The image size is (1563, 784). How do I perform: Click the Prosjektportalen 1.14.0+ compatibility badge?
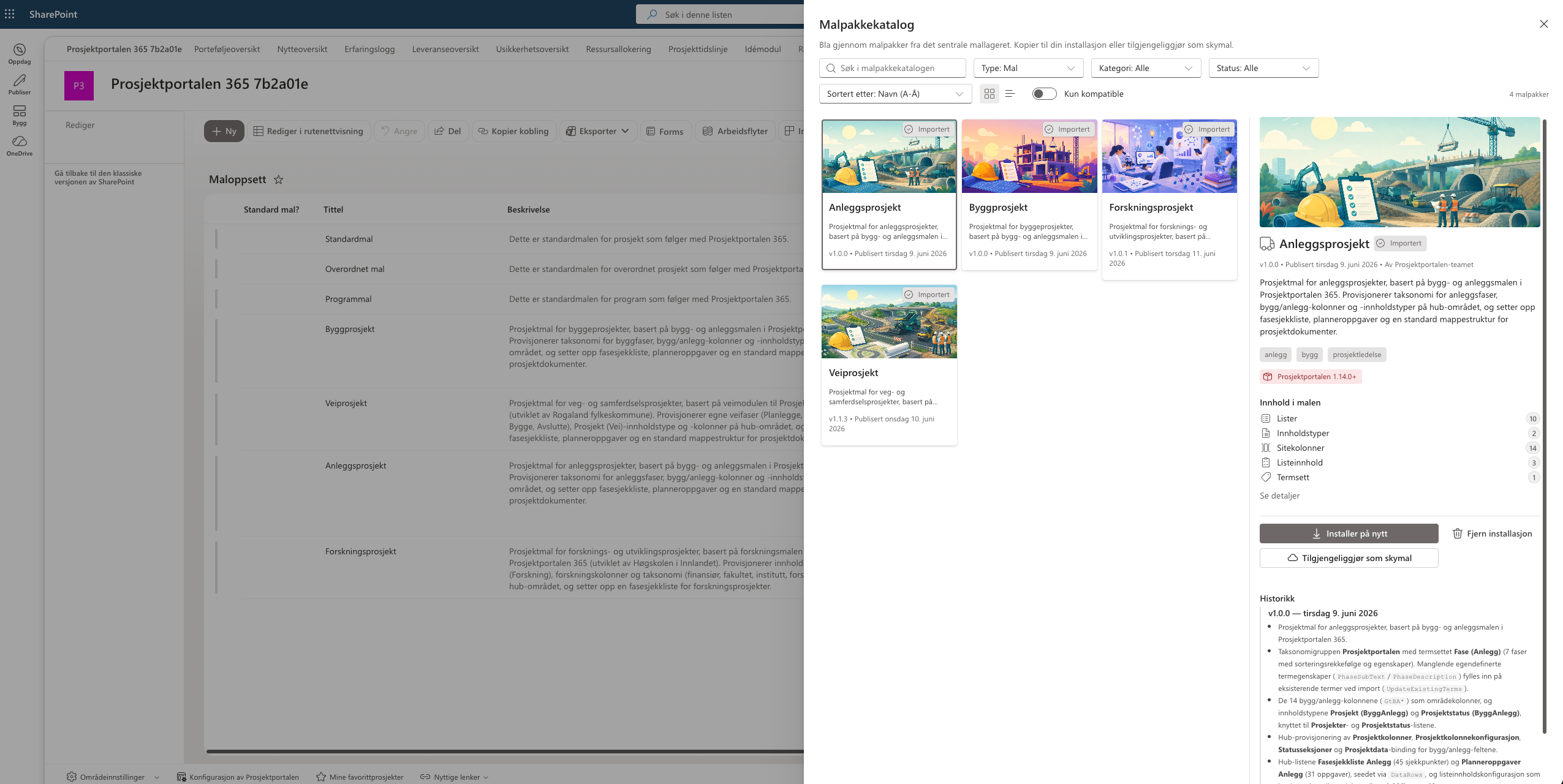pos(1311,377)
